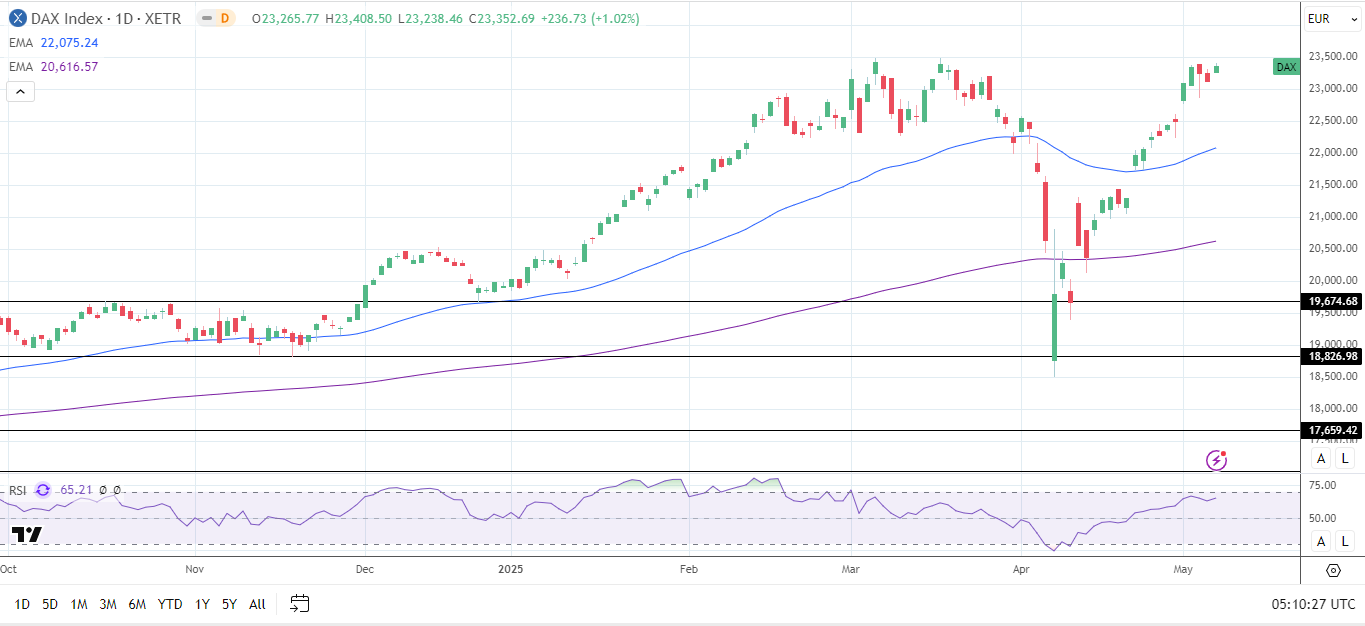Click the RSI value 65.21

77,490
